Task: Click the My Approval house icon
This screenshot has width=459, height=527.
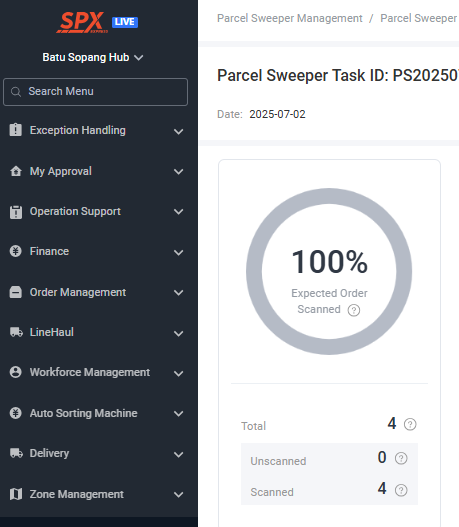Action: (x=15, y=171)
